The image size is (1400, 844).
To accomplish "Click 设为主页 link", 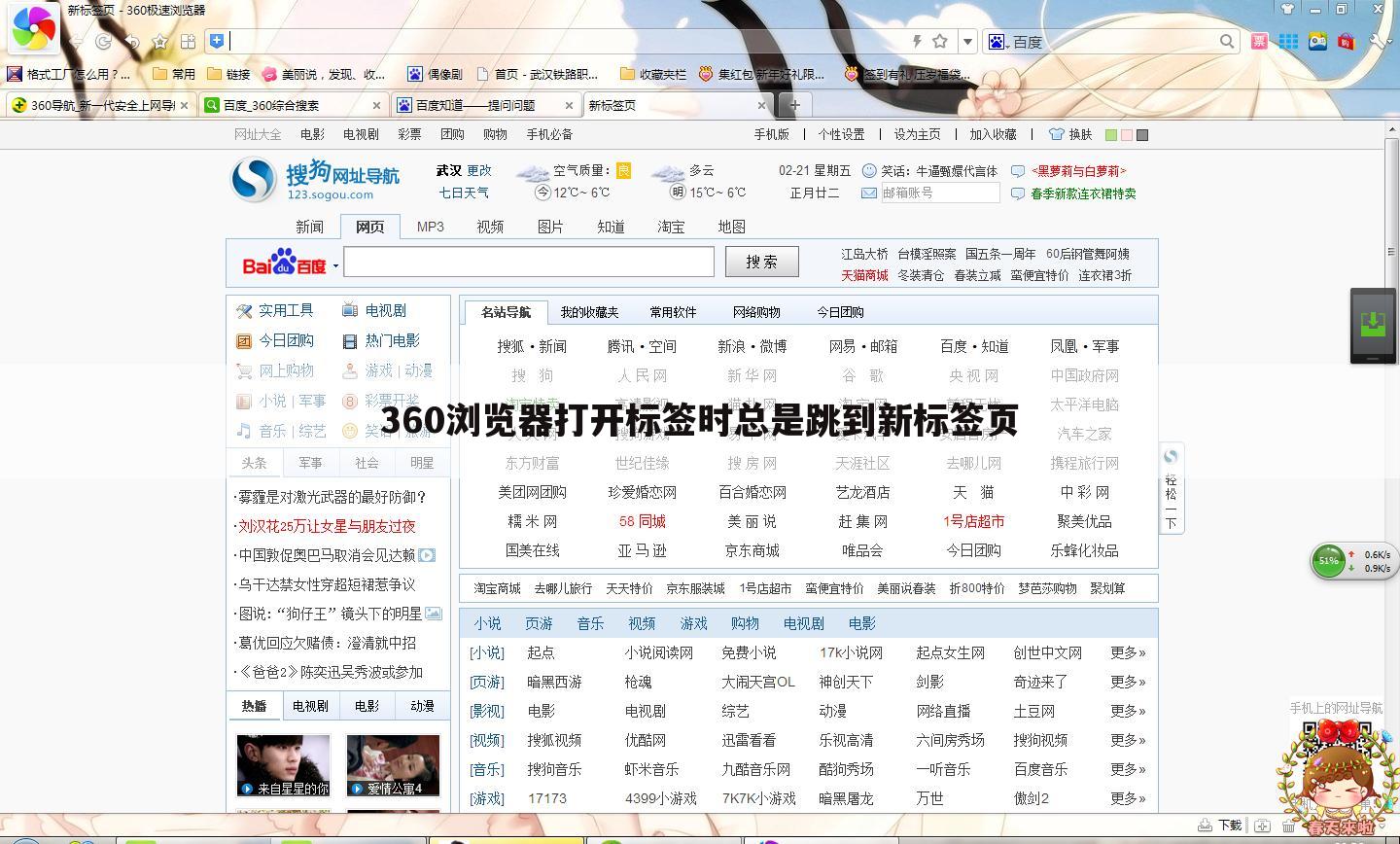I will point(917,134).
